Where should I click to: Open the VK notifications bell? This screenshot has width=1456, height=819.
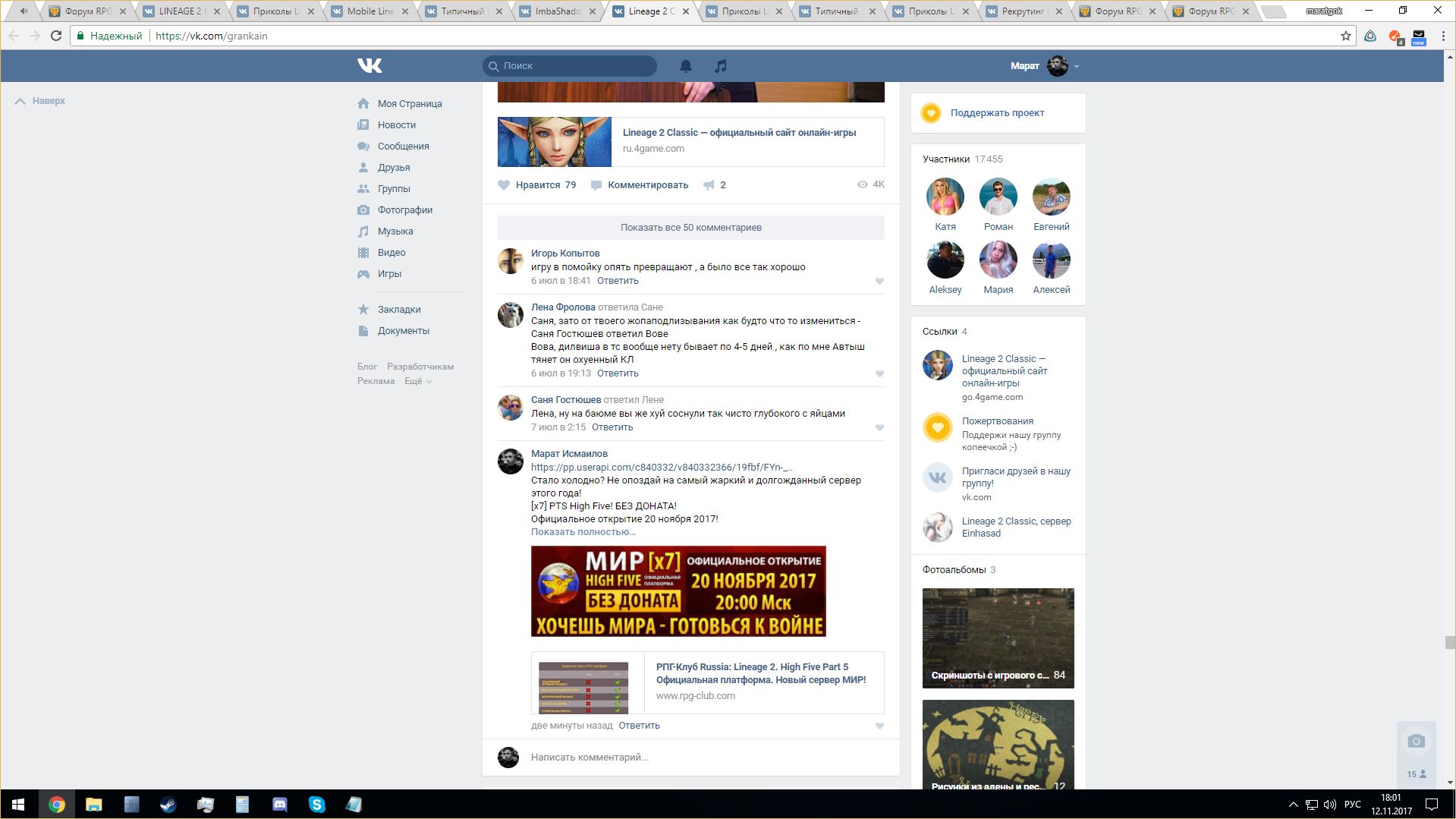coord(685,66)
